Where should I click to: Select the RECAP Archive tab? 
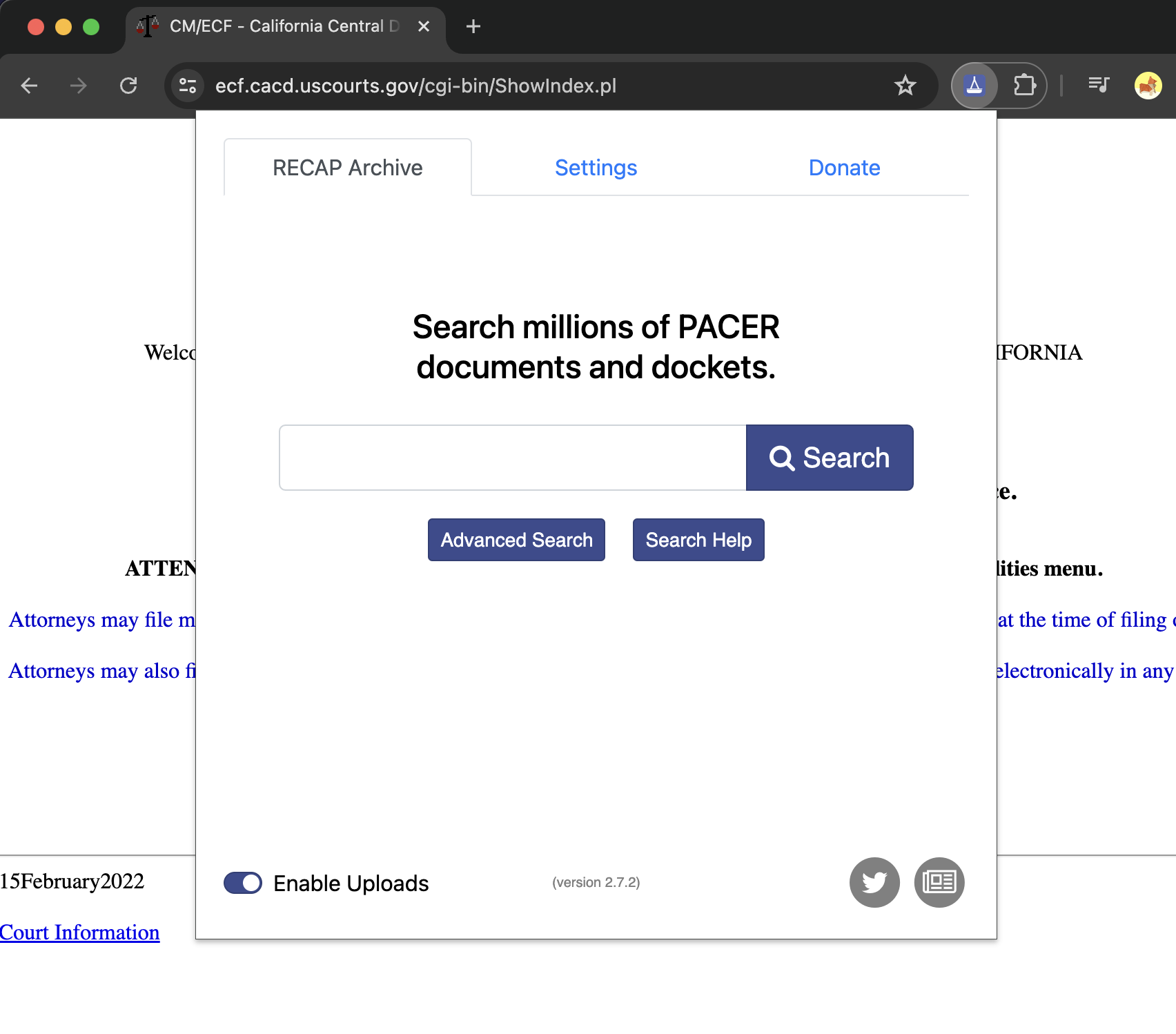click(x=348, y=168)
